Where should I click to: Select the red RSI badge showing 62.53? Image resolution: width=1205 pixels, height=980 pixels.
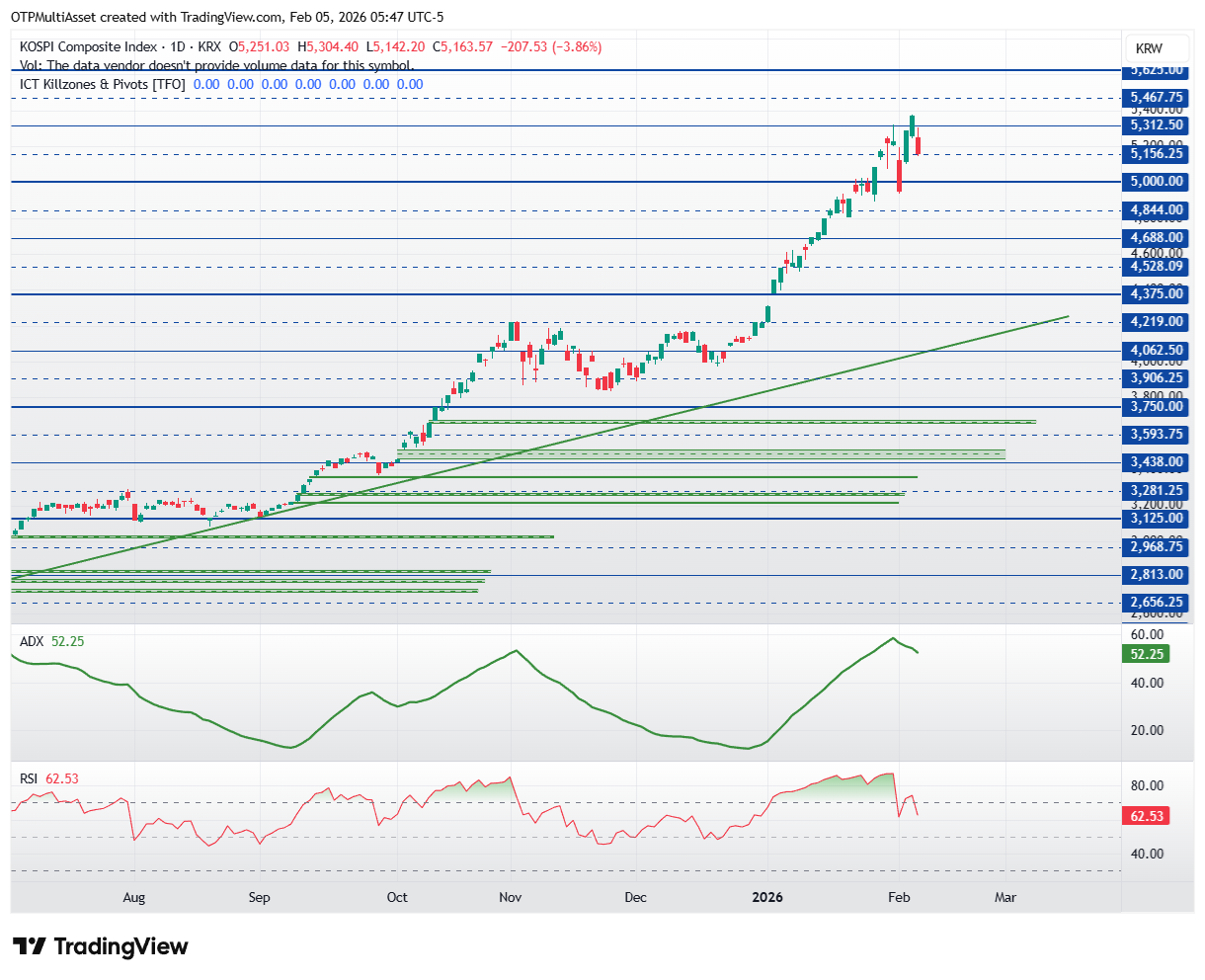coord(1144,816)
